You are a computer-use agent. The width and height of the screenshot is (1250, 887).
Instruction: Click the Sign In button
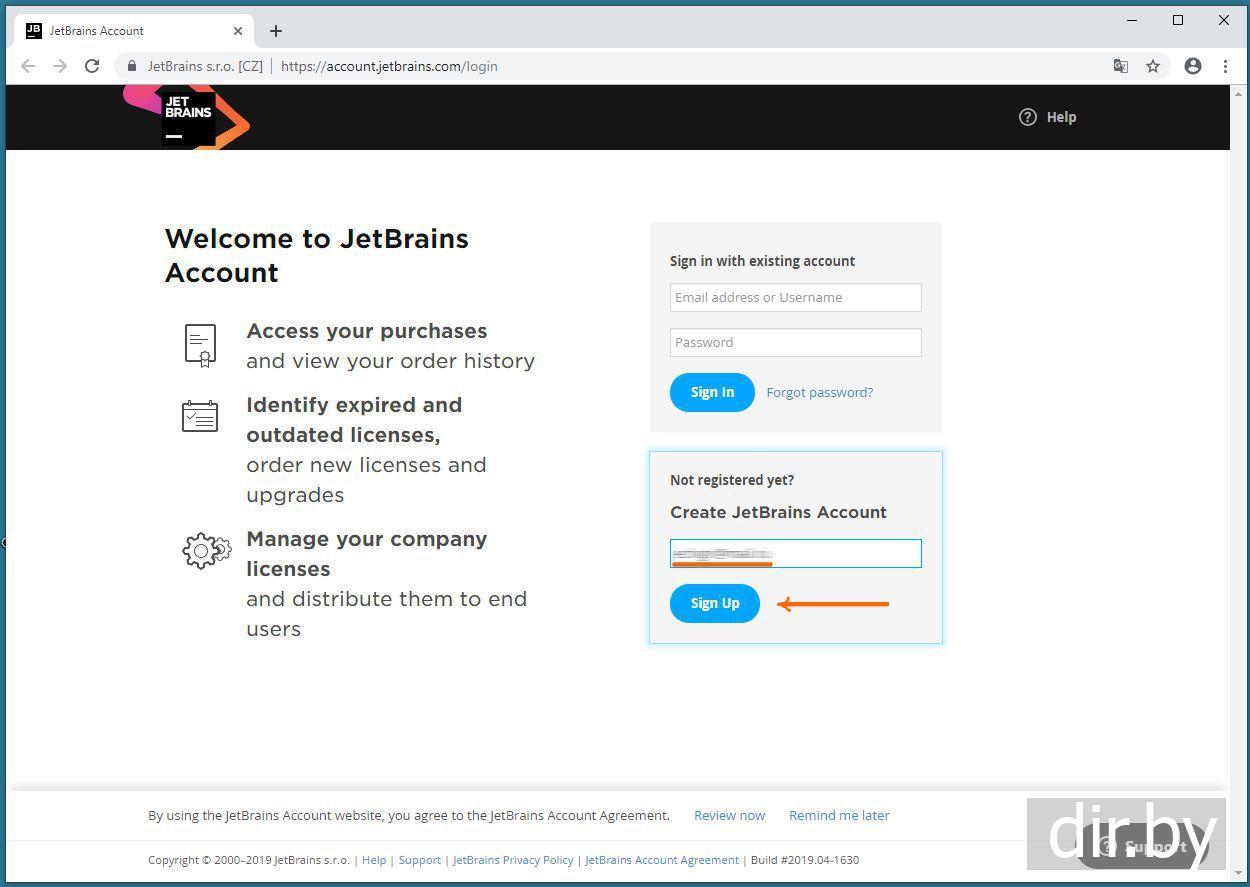click(712, 392)
